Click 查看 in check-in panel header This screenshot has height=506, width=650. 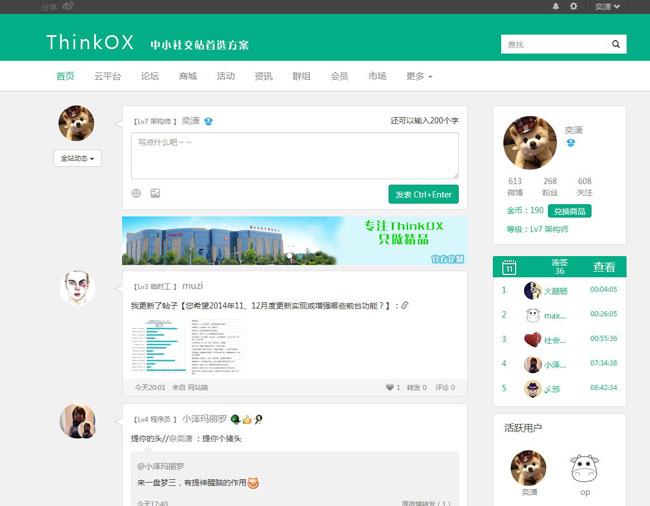point(604,267)
